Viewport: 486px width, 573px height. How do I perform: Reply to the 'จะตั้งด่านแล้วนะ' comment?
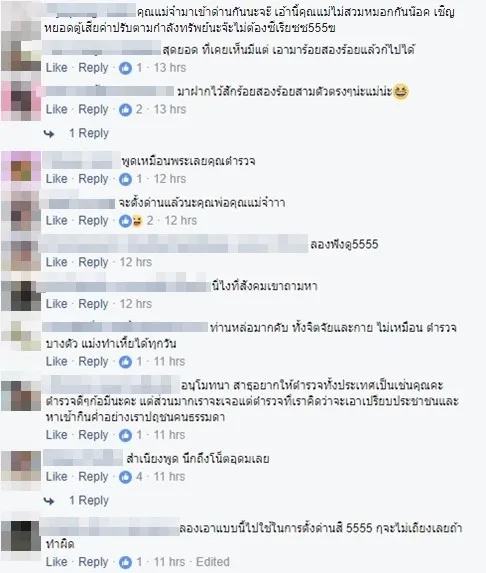93,221
